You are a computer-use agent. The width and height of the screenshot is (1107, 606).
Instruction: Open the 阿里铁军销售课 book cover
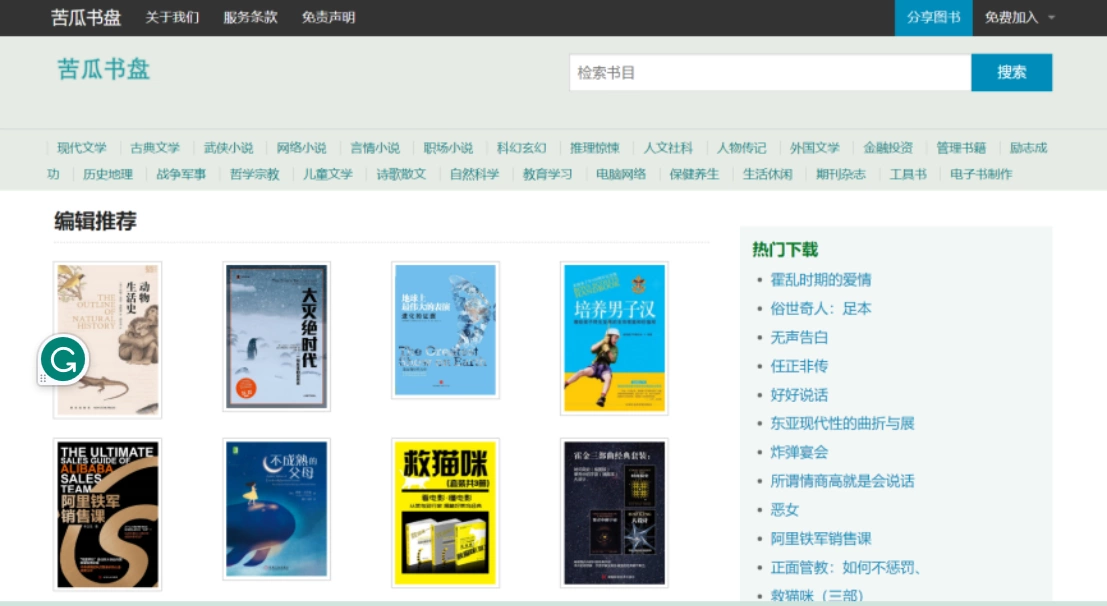click(x=107, y=514)
